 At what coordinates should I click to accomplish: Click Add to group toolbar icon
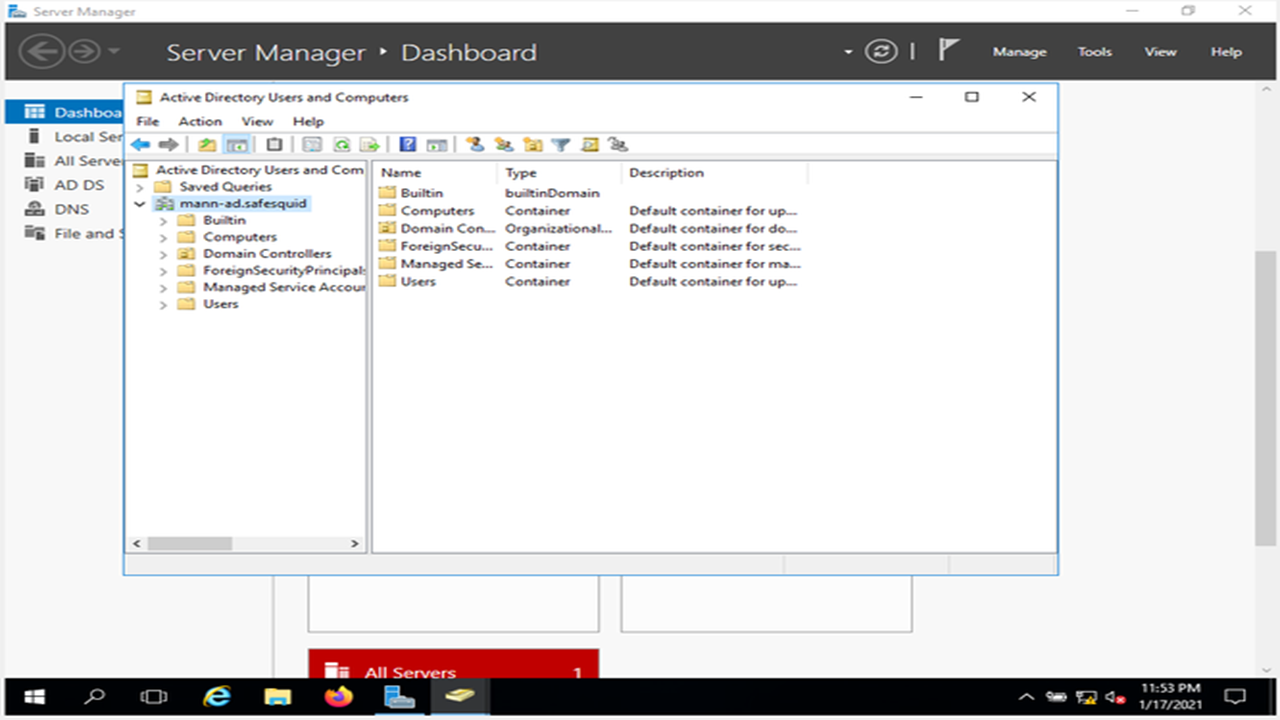click(x=619, y=145)
